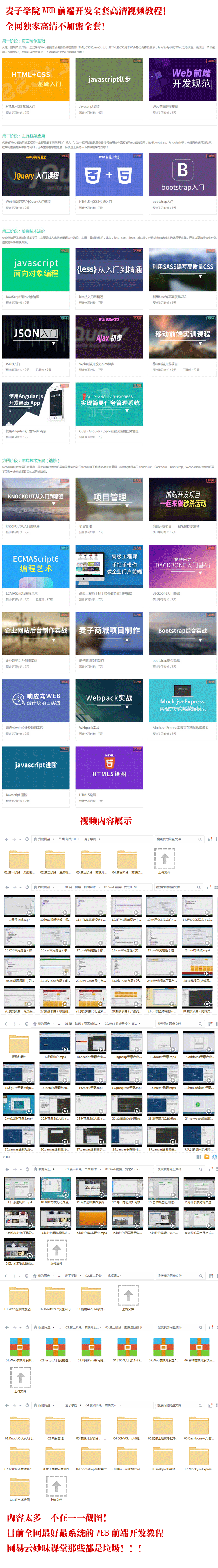218x1568 pixels.
Task: Open the 04.ECMAScript6 folder icon
Action: click(x=127, y=1426)
